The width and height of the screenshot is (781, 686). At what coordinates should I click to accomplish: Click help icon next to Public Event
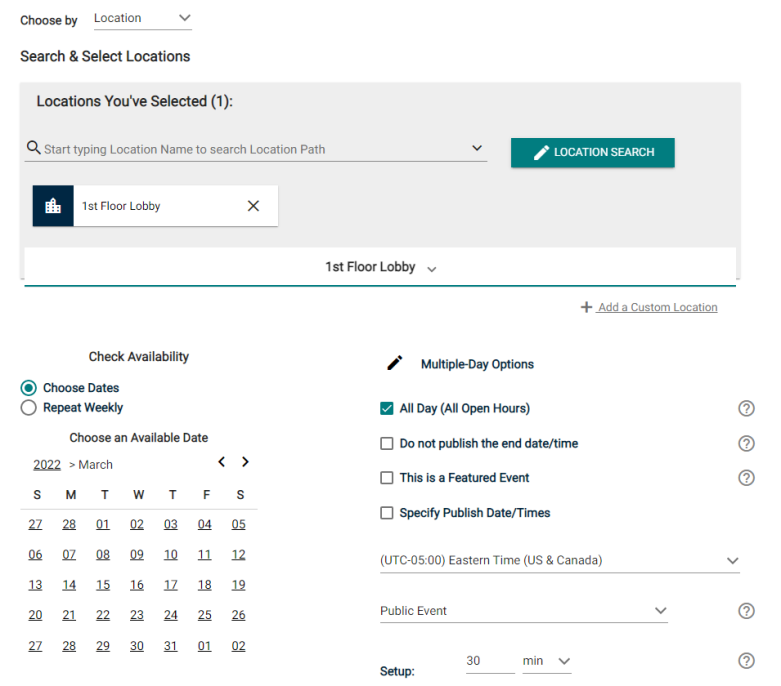745,611
